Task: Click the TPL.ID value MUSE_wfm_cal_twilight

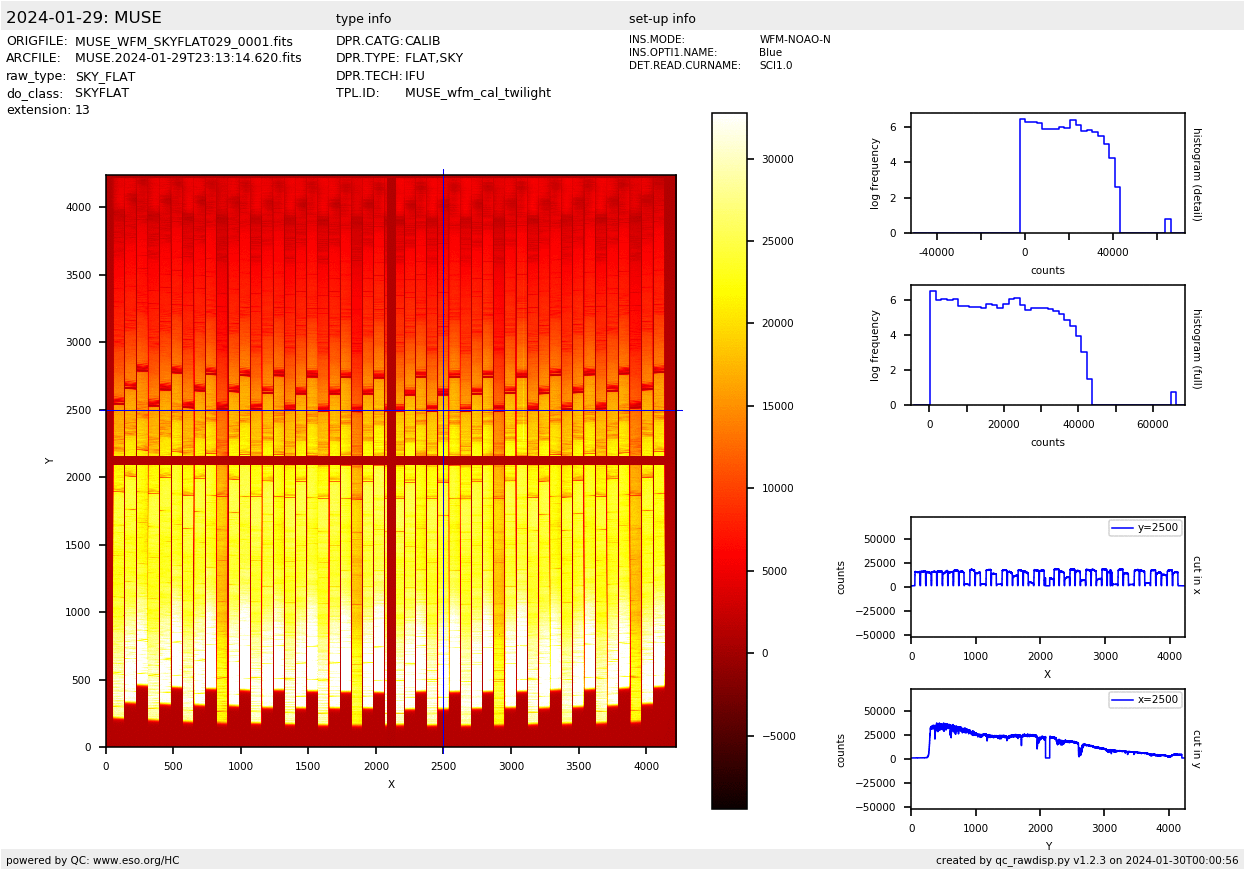Action: tap(477, 93)
